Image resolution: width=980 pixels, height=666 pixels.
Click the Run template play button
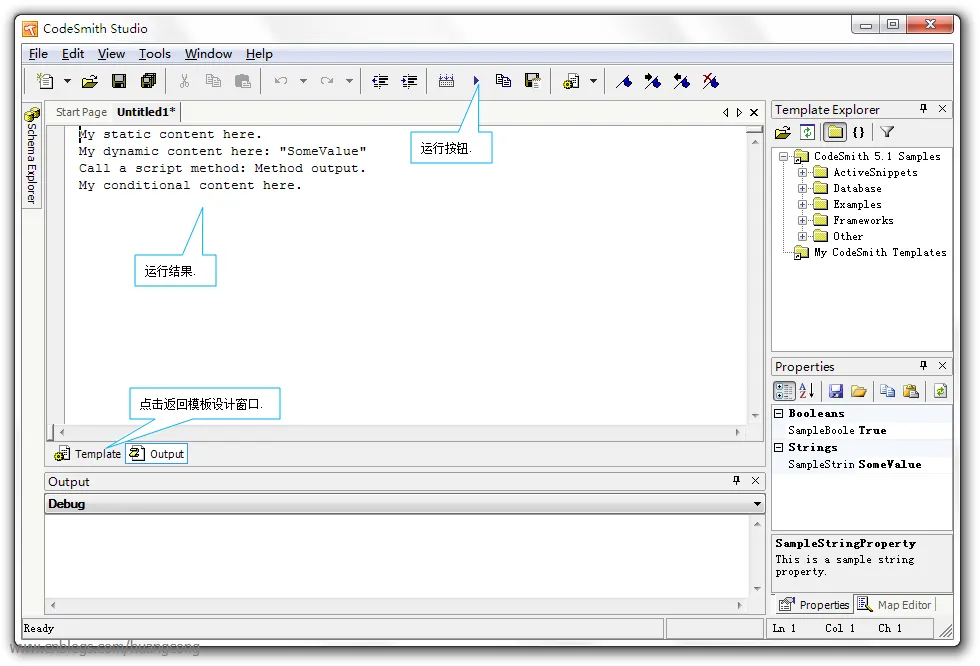coord(476,81)
